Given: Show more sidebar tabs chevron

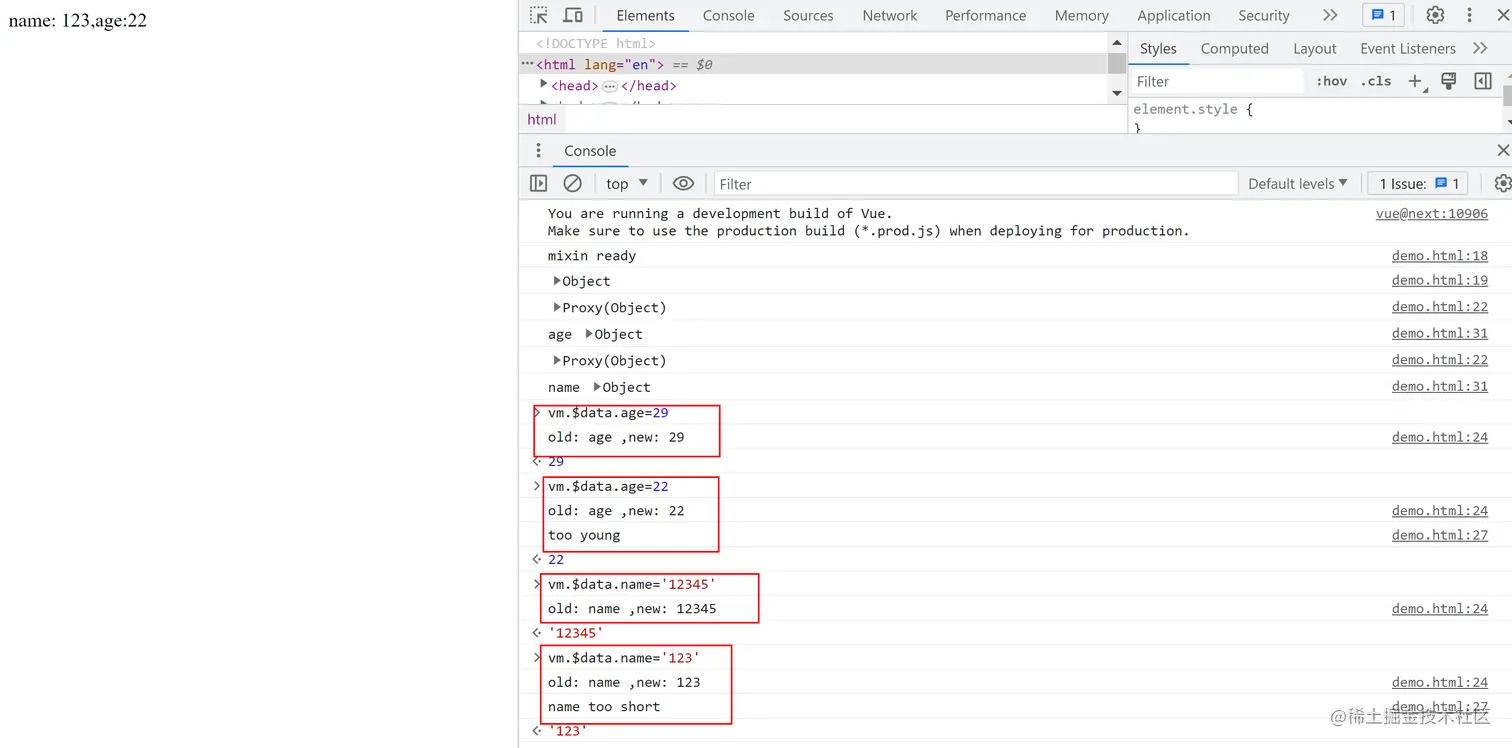Looking at the screenshot, I should (1480, 48).
